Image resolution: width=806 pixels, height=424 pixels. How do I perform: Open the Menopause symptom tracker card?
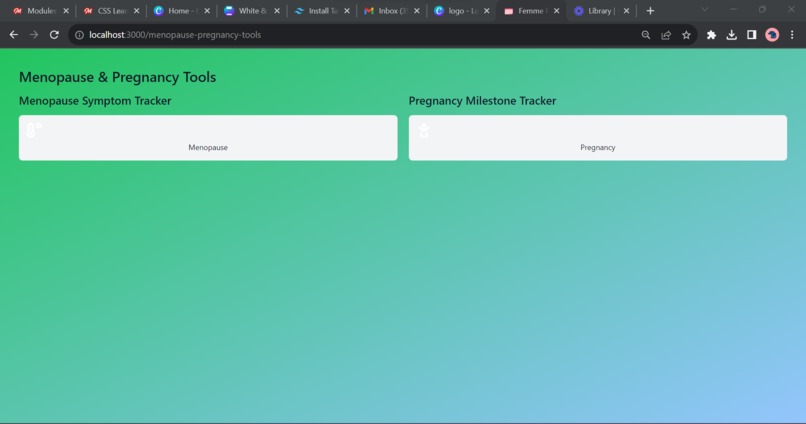point(208,138)
